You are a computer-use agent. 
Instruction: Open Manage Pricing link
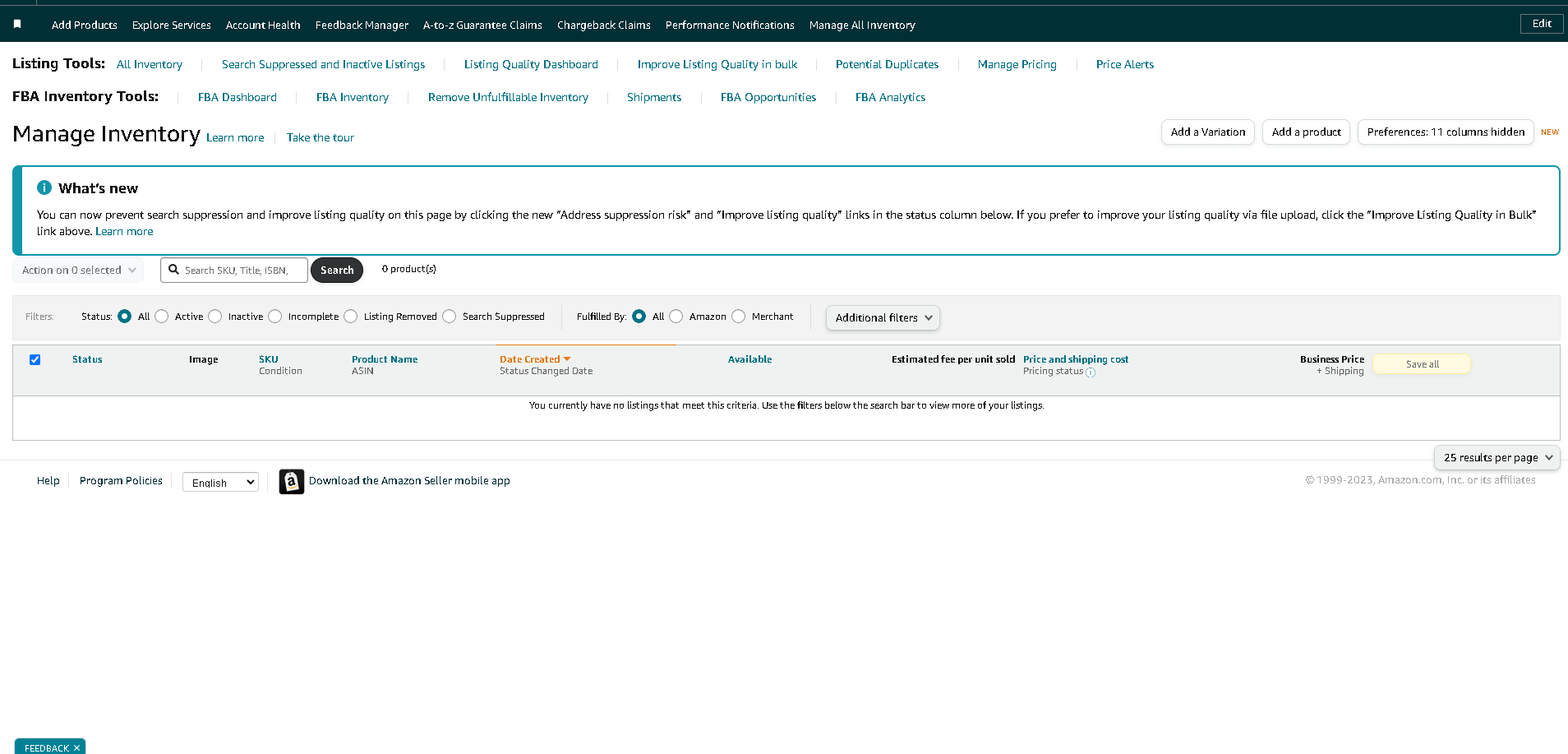[1017, 64]
